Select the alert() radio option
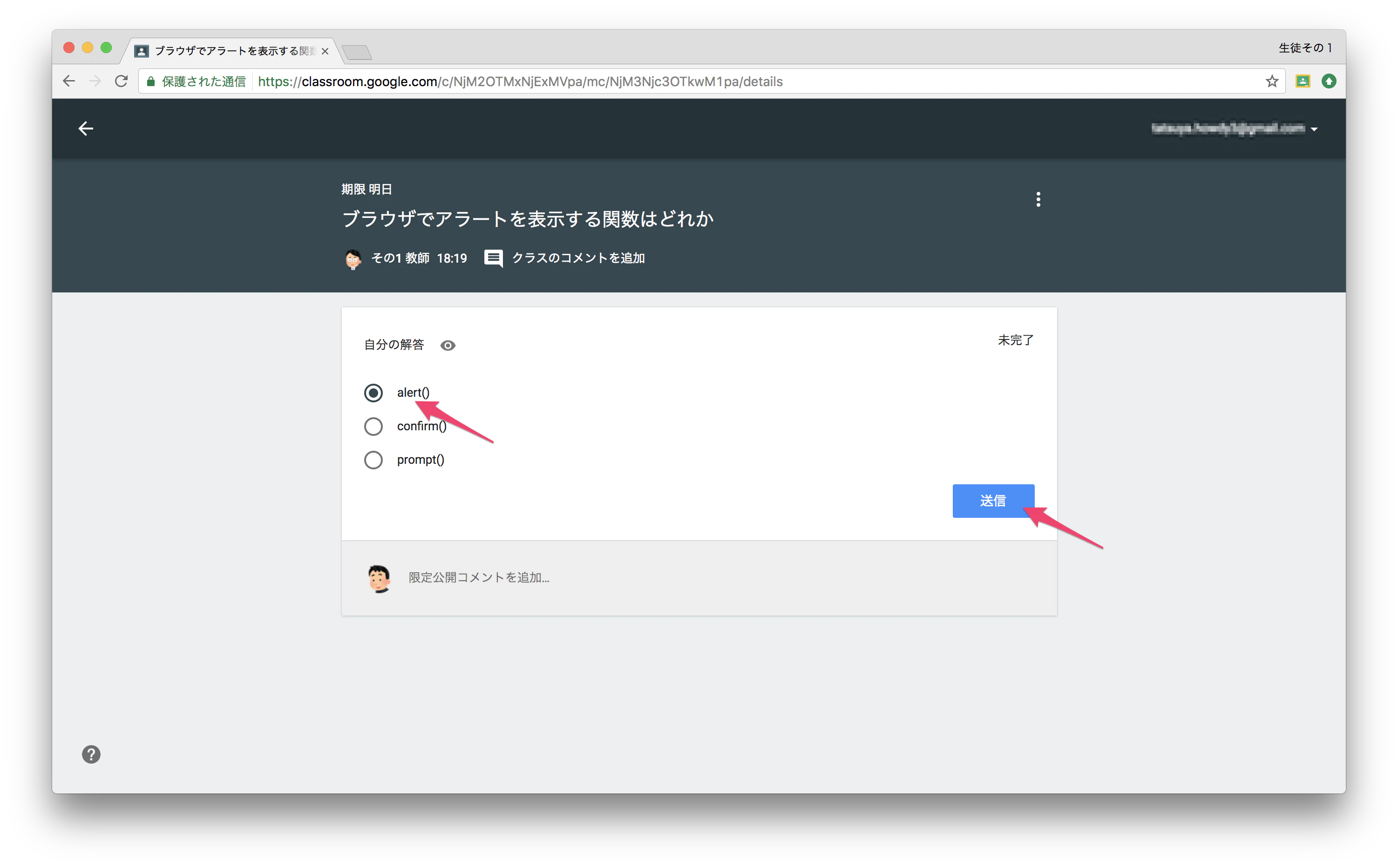Screen dimensions: 1398x868 [373, 393]
